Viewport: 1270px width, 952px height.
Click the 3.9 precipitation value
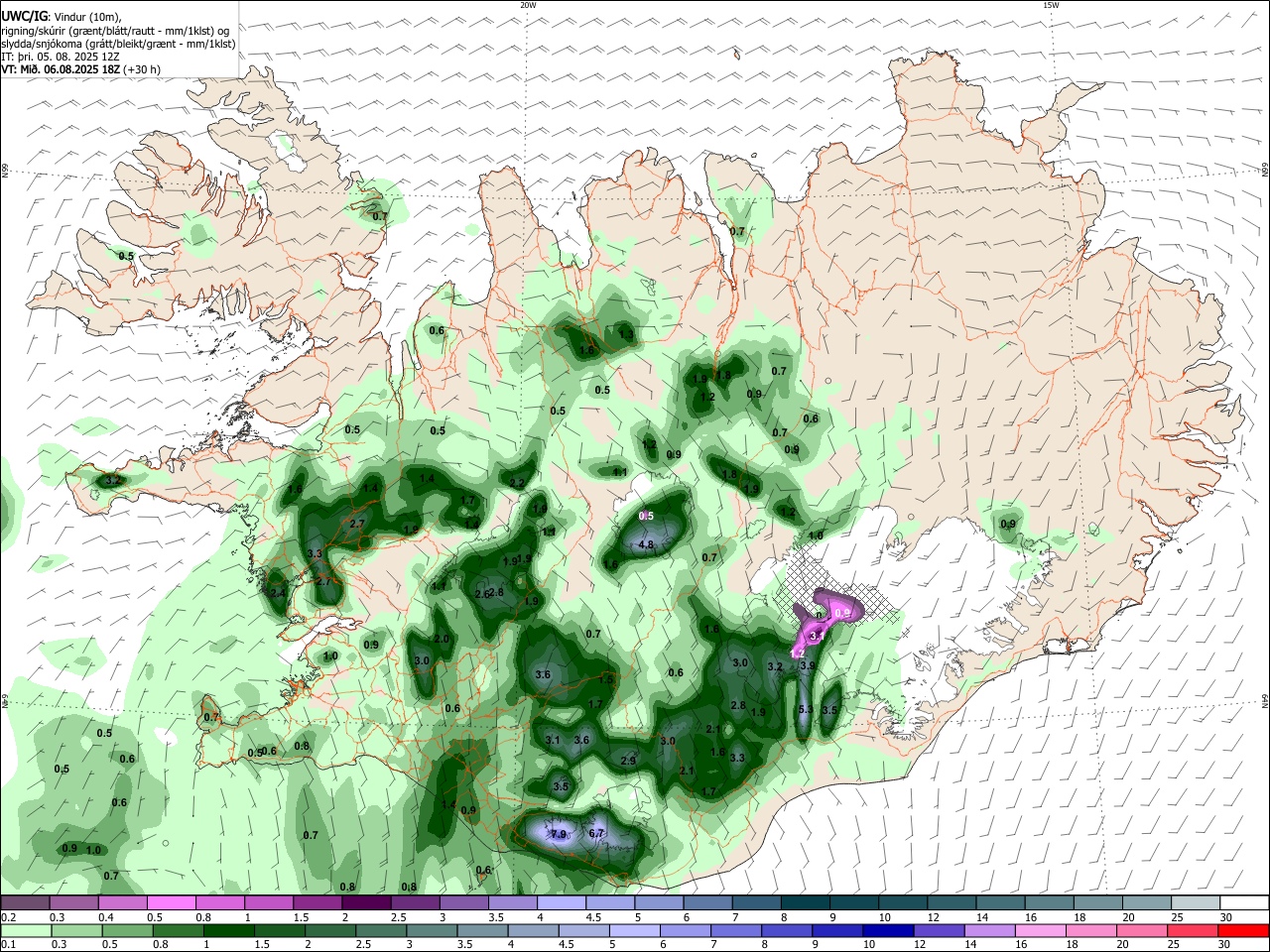click(x=808, y=665)
